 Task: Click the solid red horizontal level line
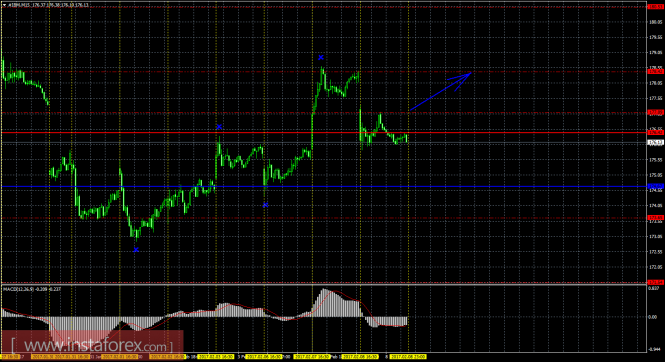(x=324, y=133)
